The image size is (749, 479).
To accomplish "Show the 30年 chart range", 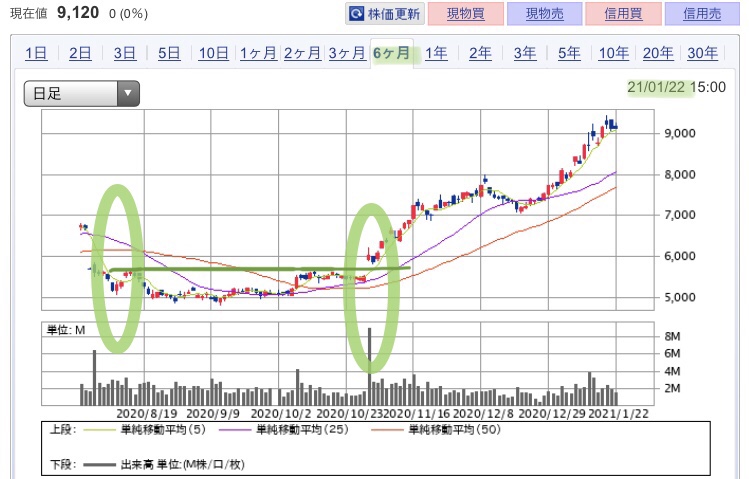I will pos(703,53).
